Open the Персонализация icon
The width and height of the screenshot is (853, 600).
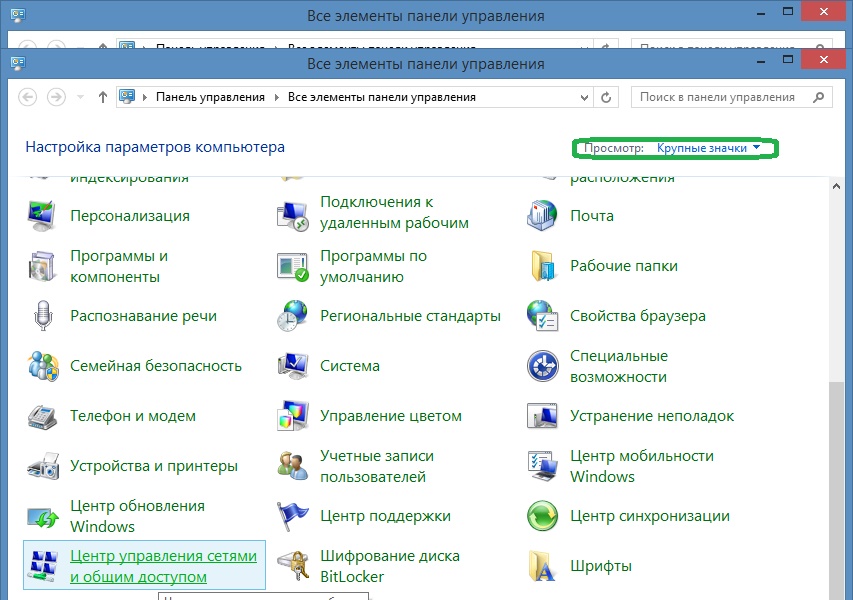42,216
